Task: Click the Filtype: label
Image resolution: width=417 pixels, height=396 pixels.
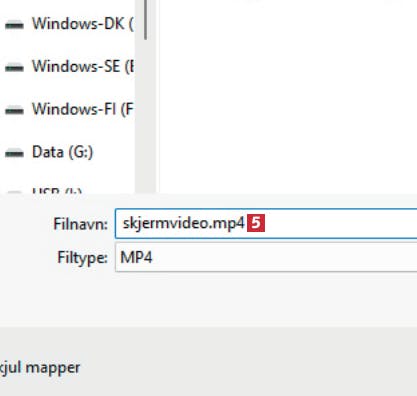Action: tap(82, 258)
